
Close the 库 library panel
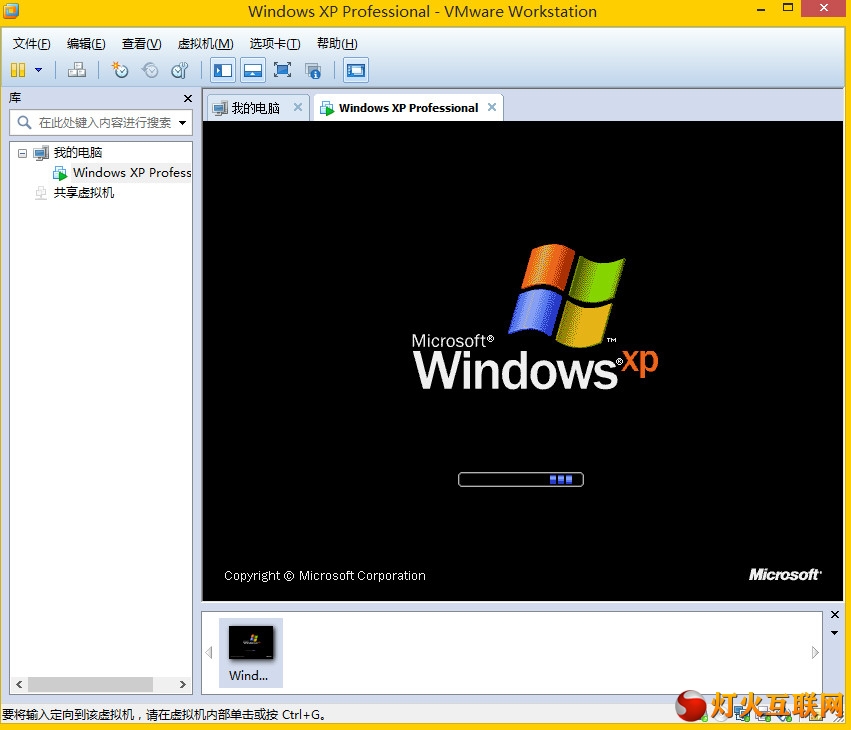point(188,98)
